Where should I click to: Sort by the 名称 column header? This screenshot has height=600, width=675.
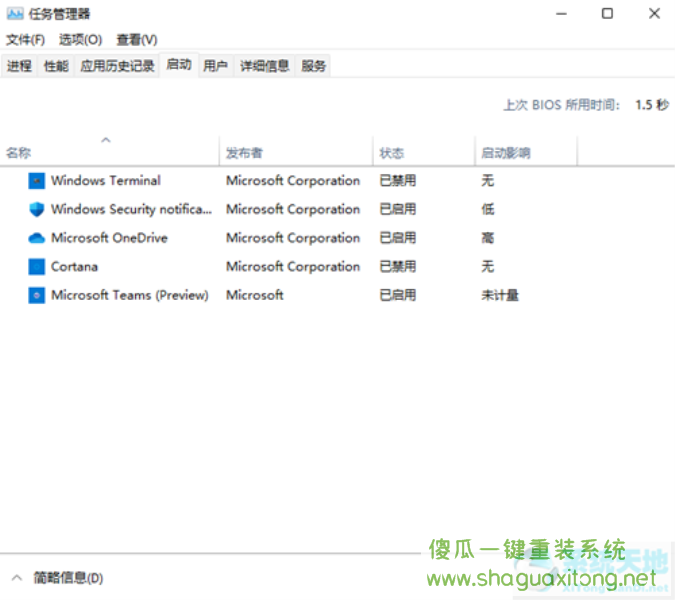click(109, 151)
